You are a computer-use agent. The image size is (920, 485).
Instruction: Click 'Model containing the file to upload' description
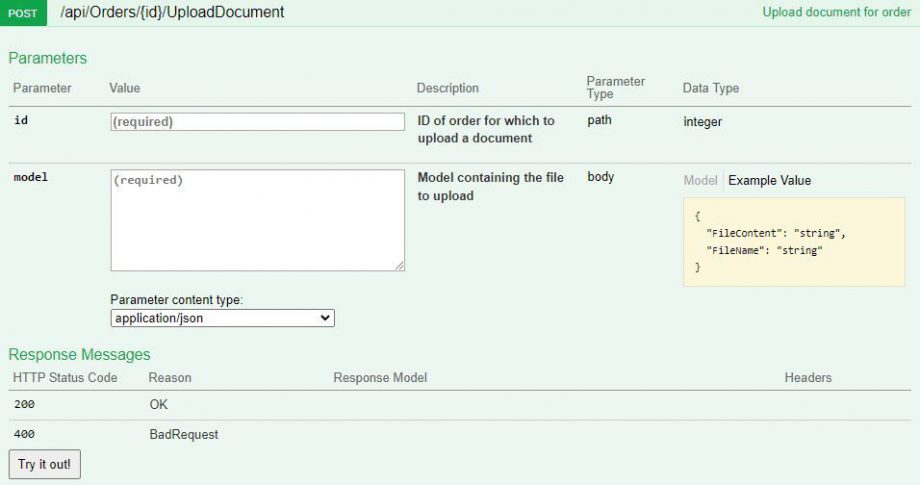coord(491,186)
